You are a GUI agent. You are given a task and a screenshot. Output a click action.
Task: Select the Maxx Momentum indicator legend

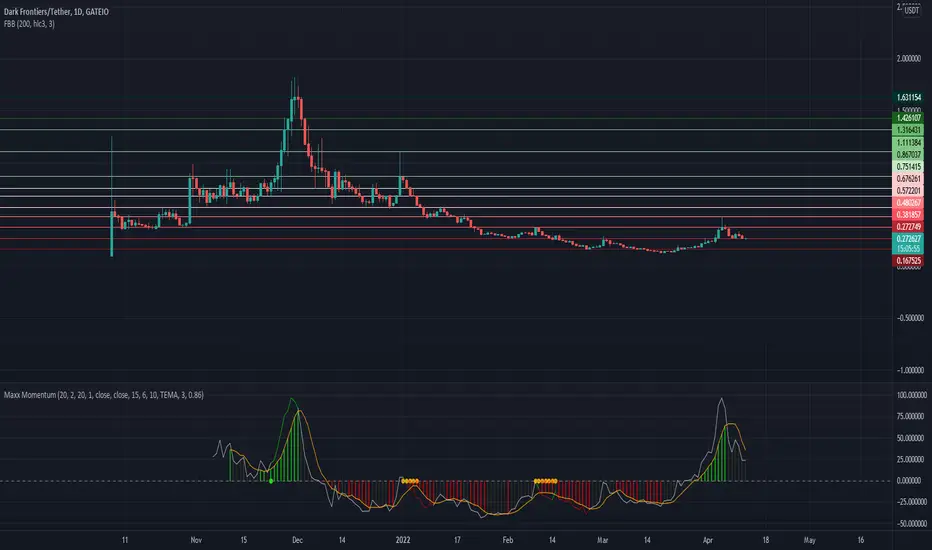click(x=103, y=395)
